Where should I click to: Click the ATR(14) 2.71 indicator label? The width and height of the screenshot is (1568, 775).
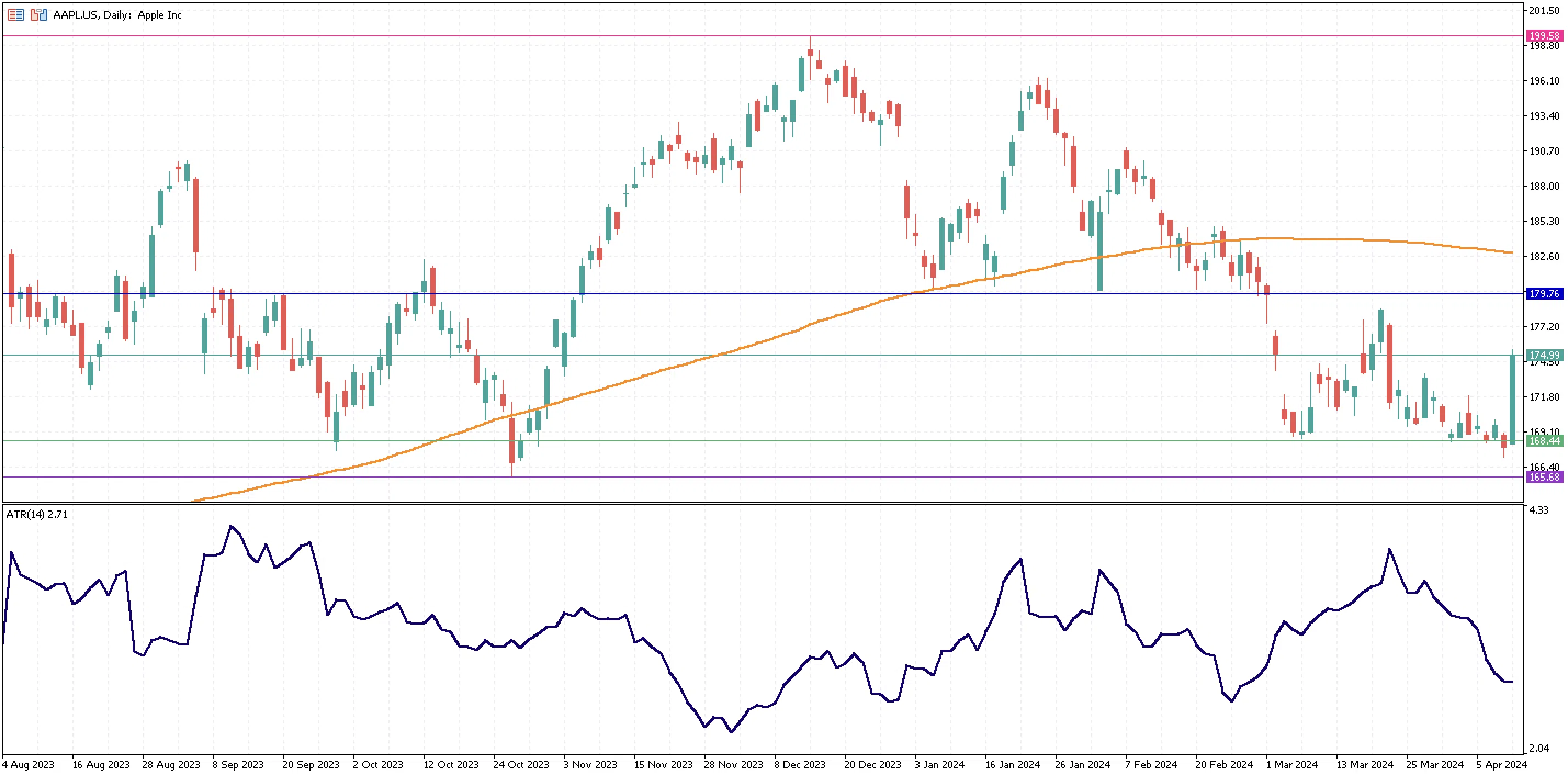point(37,514)
